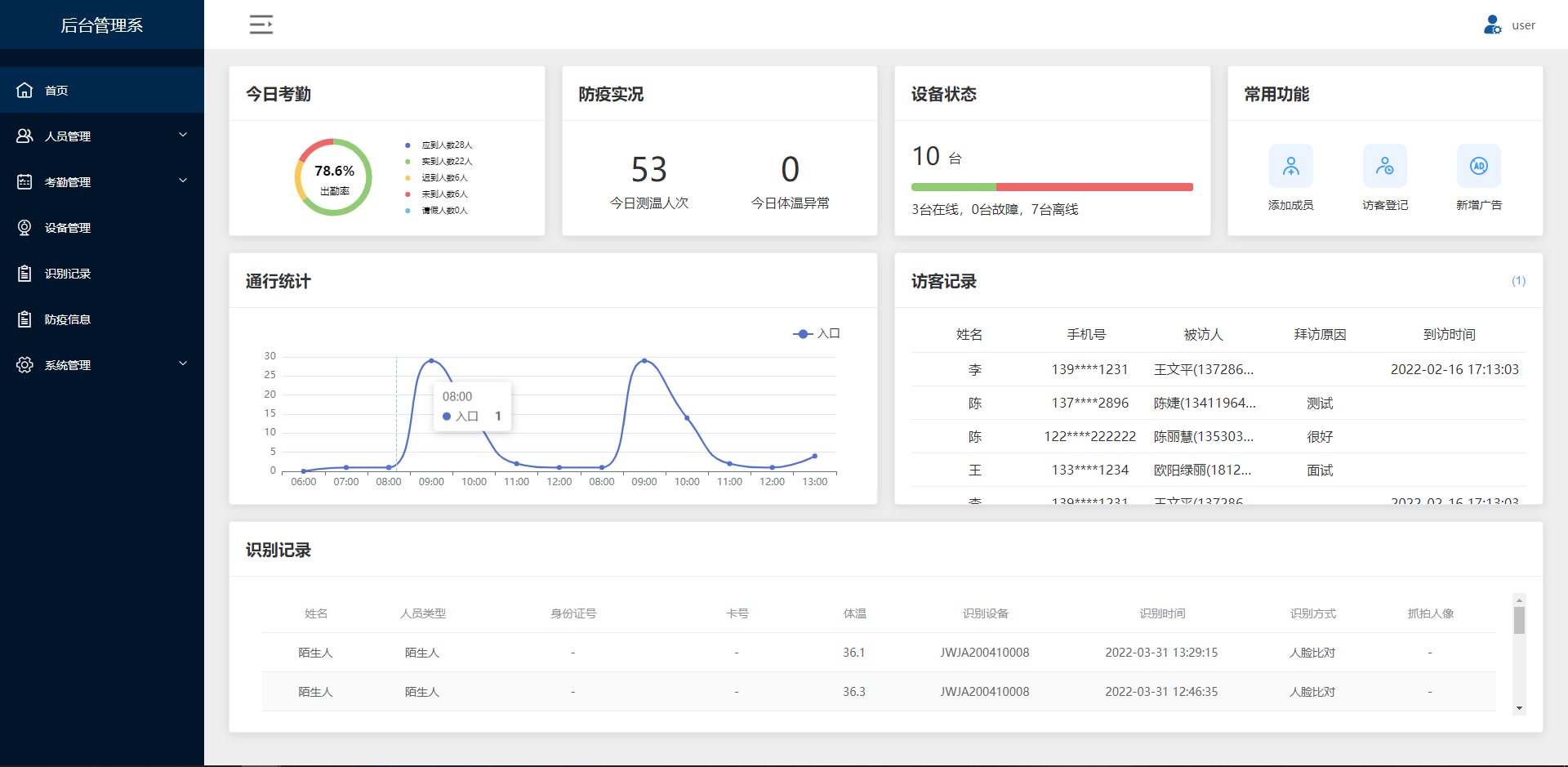Open the user avatar icon
Screen dimensions: 1568x767
tap(1492, 25)
